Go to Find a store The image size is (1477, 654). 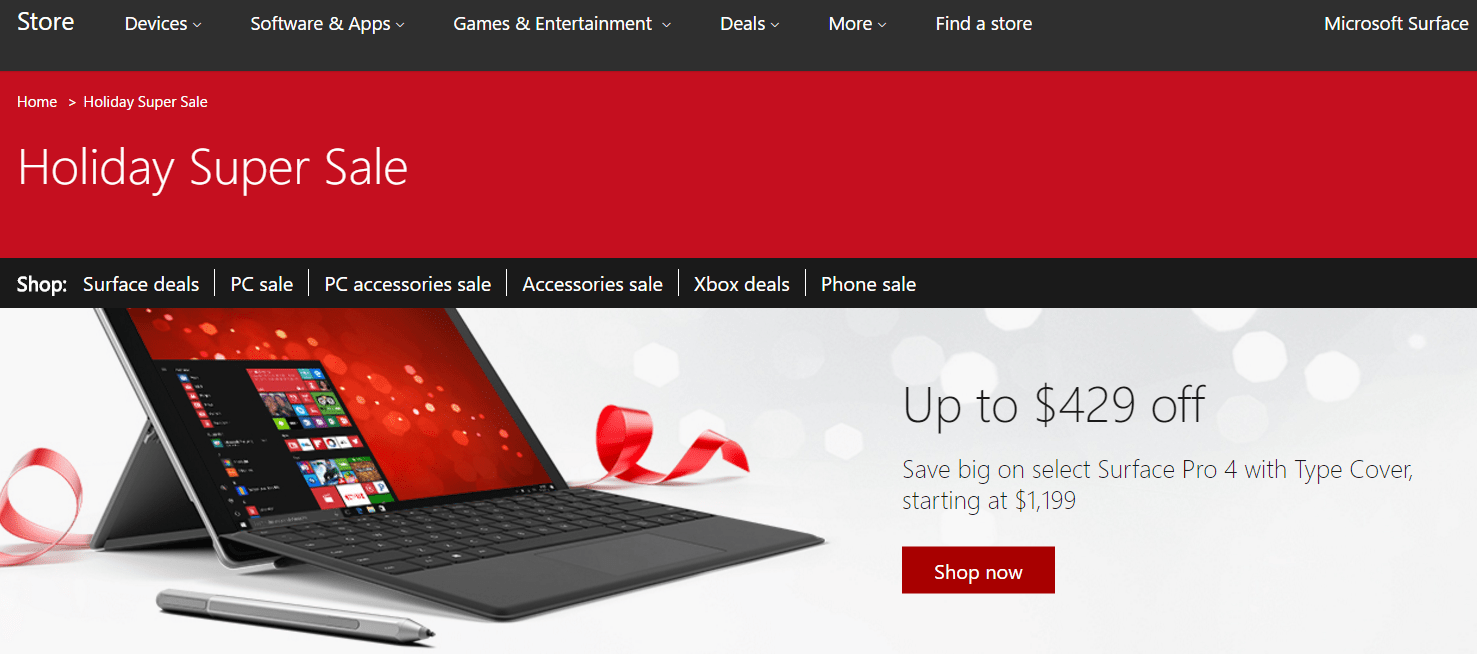click(984, 24)
